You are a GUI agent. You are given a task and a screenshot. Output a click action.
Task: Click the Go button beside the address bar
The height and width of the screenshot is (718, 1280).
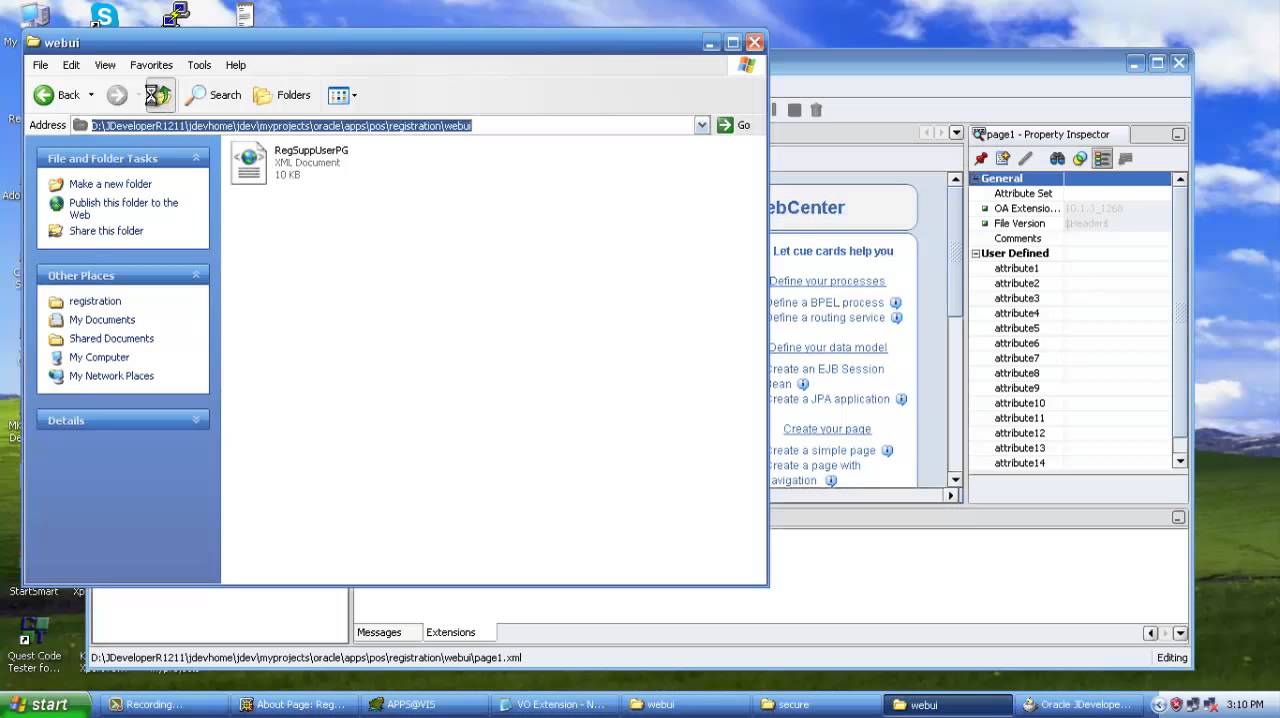[x=733, y=125]
